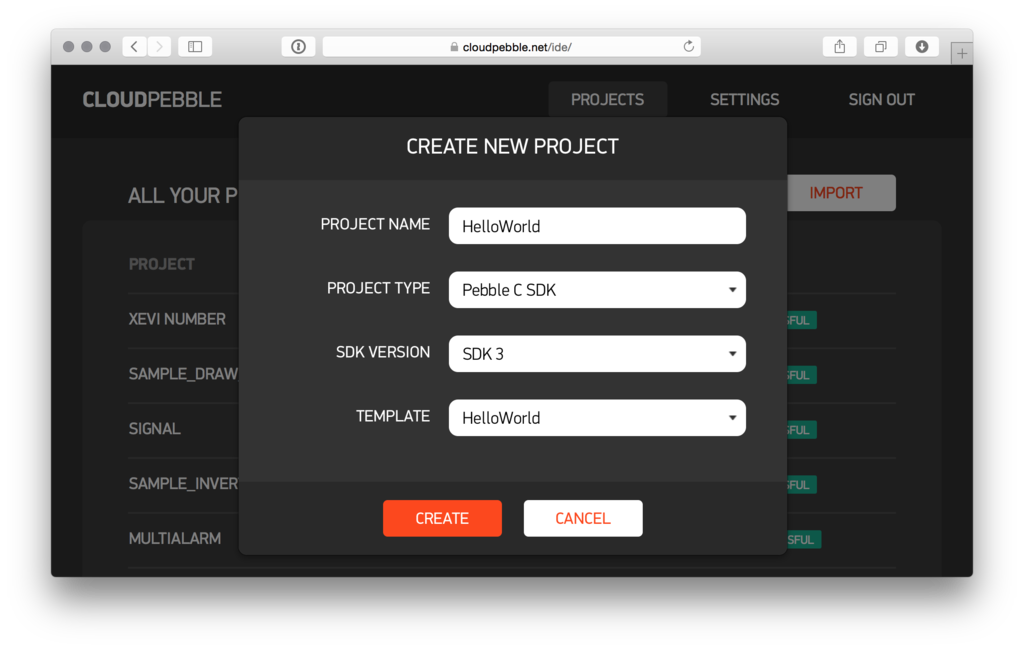Go back with the Safari back arrow
The width and height of the screenshot is (1024, 650).
(x=135, y=46)
